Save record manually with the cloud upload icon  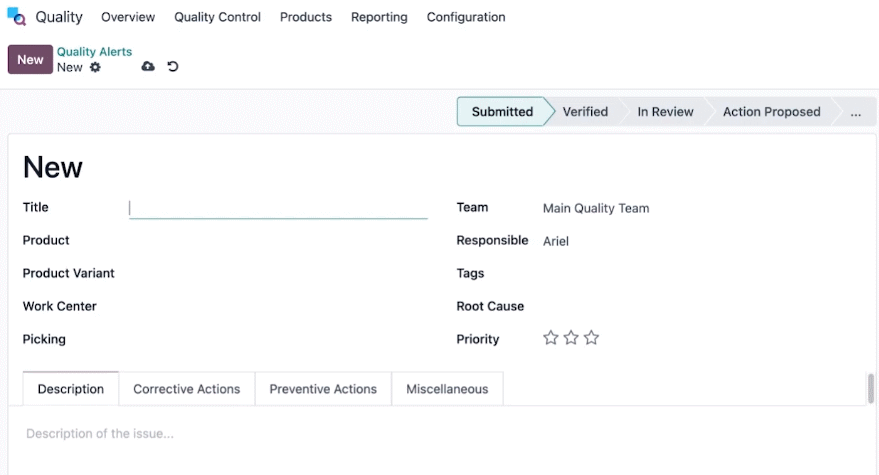pos(148,67)
